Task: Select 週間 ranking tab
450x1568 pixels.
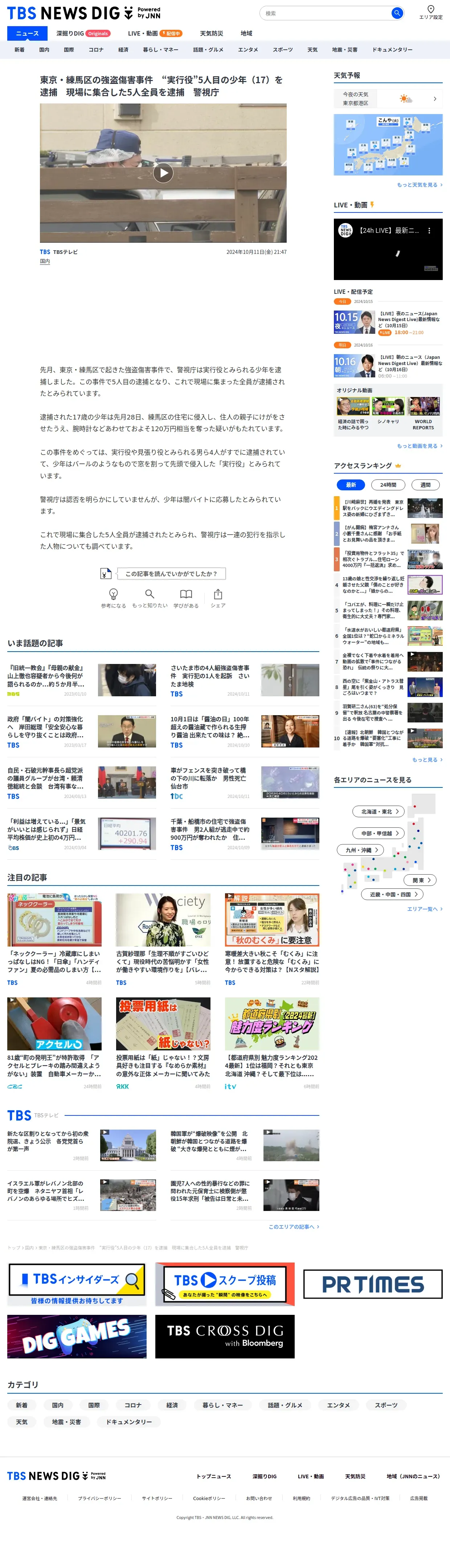Action: 426,485
